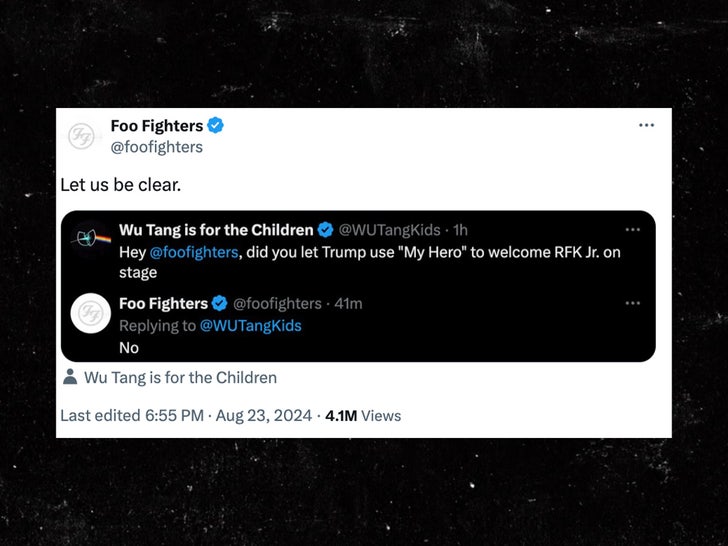Viewport: 728px width, 546px height.
Task: Click "Last edited" to view edit history
Action: [94, 415]
